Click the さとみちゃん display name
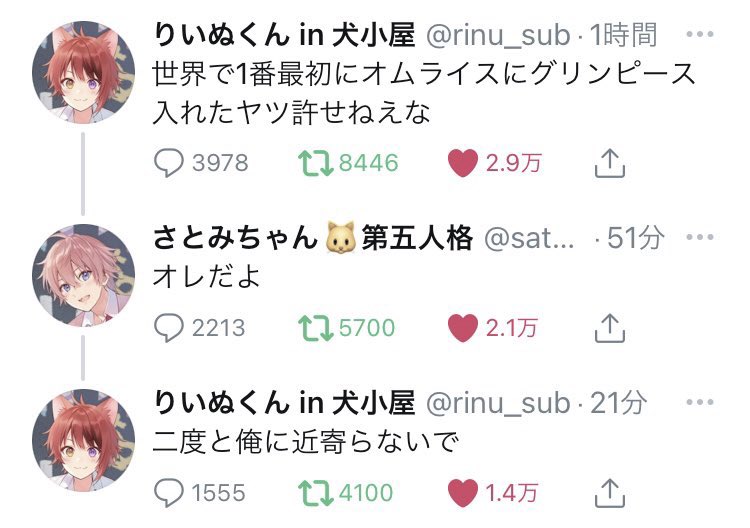 [x=235, y=238]
